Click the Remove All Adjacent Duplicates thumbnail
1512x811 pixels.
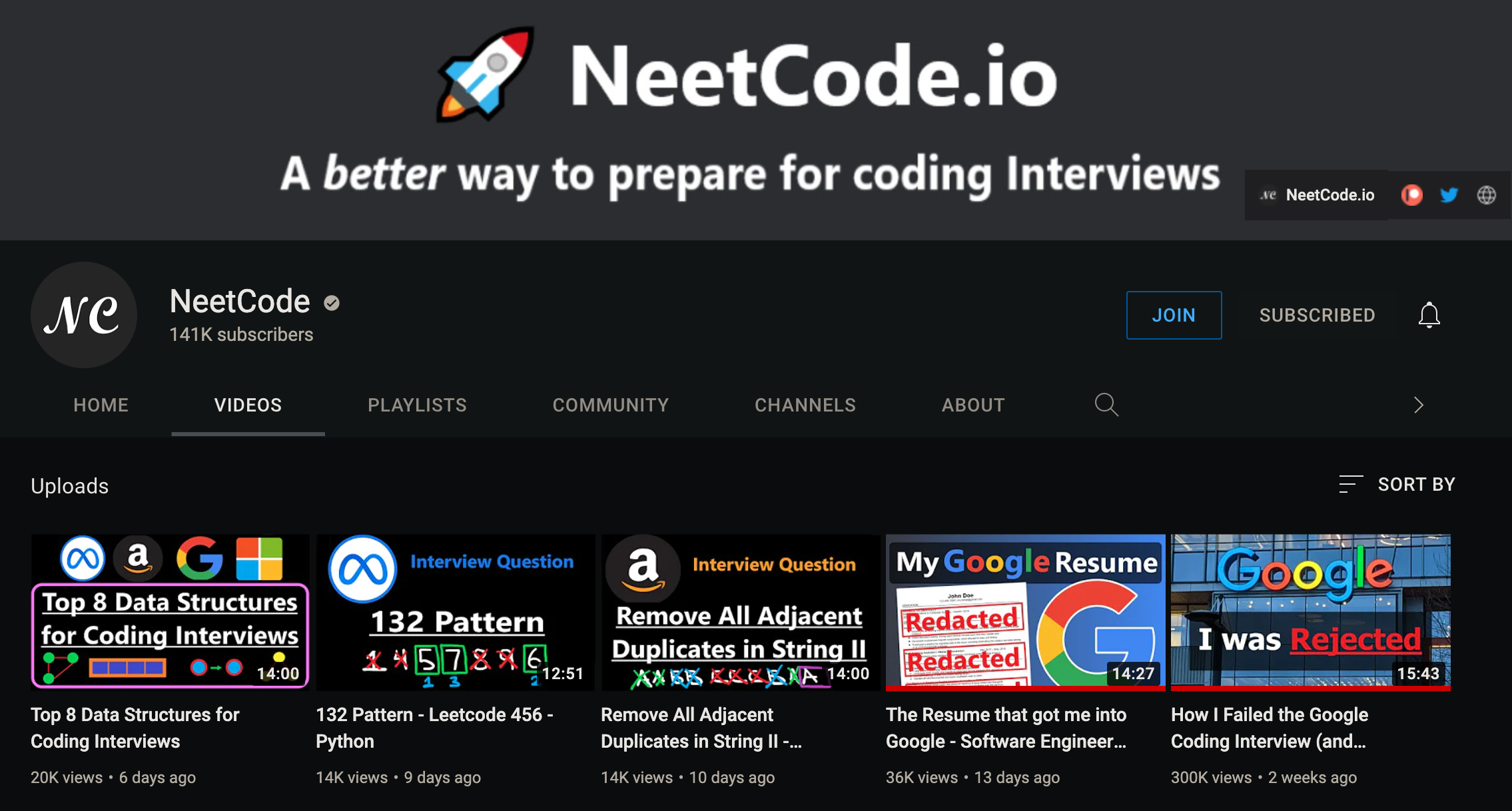coord(740,612)
